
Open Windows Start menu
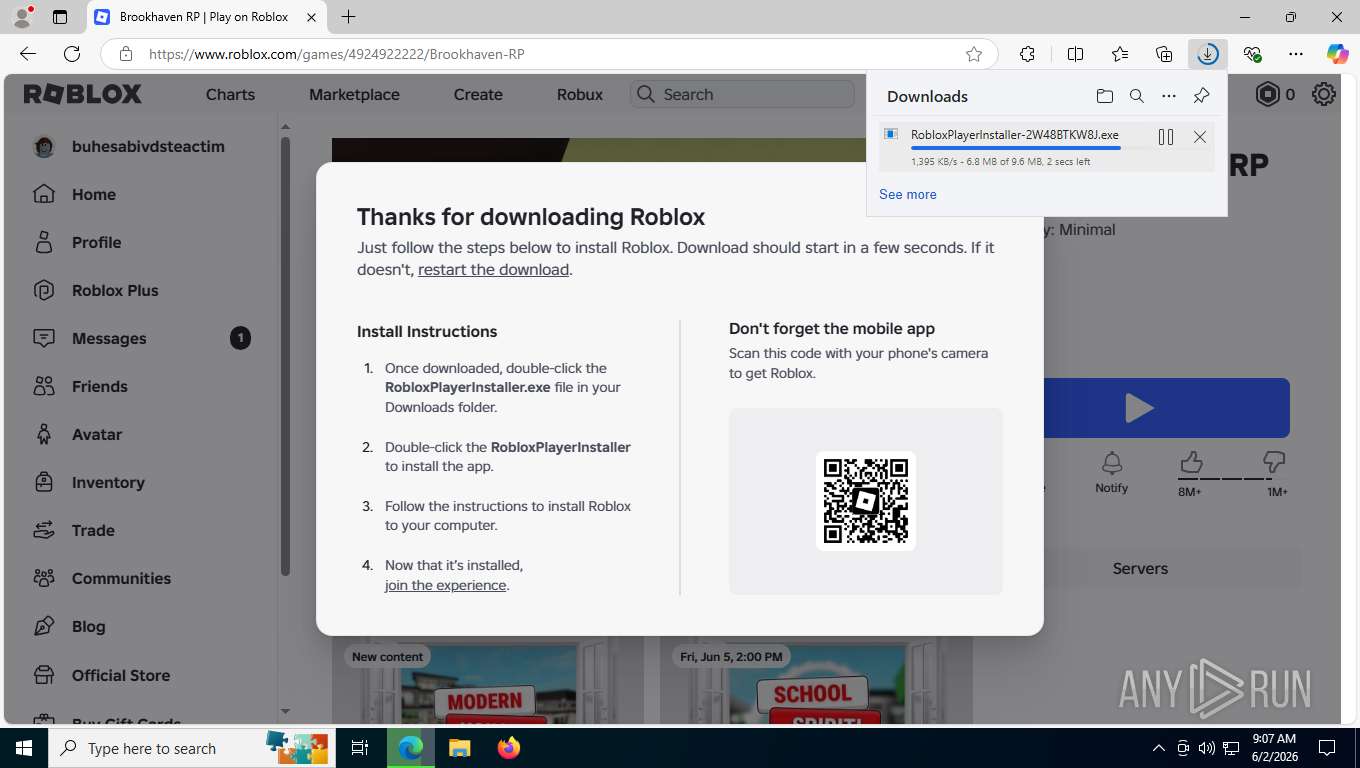coord(23,748)
